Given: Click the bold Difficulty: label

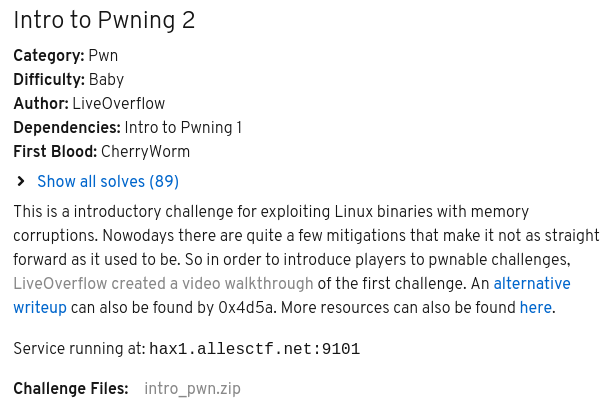Looking at the screenshot, I should pos(49,80).
